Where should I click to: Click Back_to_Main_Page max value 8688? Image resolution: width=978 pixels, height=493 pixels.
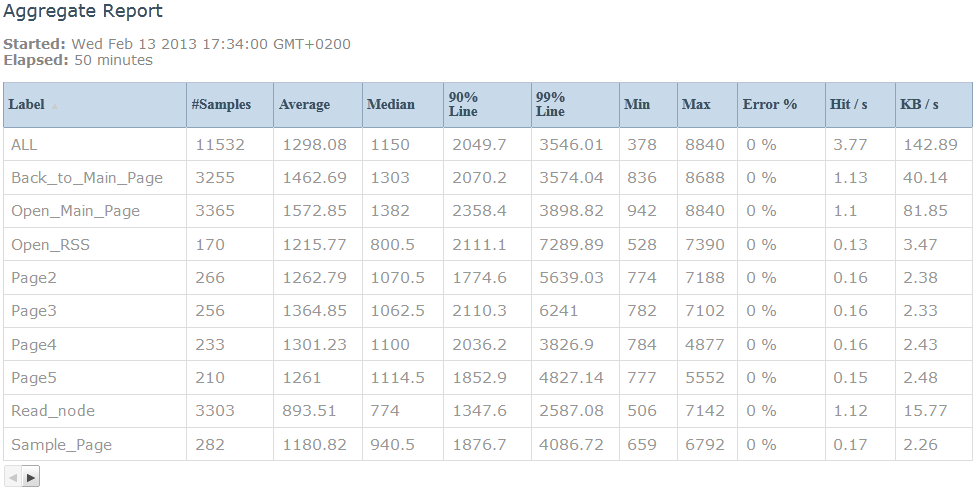point(705,178)
